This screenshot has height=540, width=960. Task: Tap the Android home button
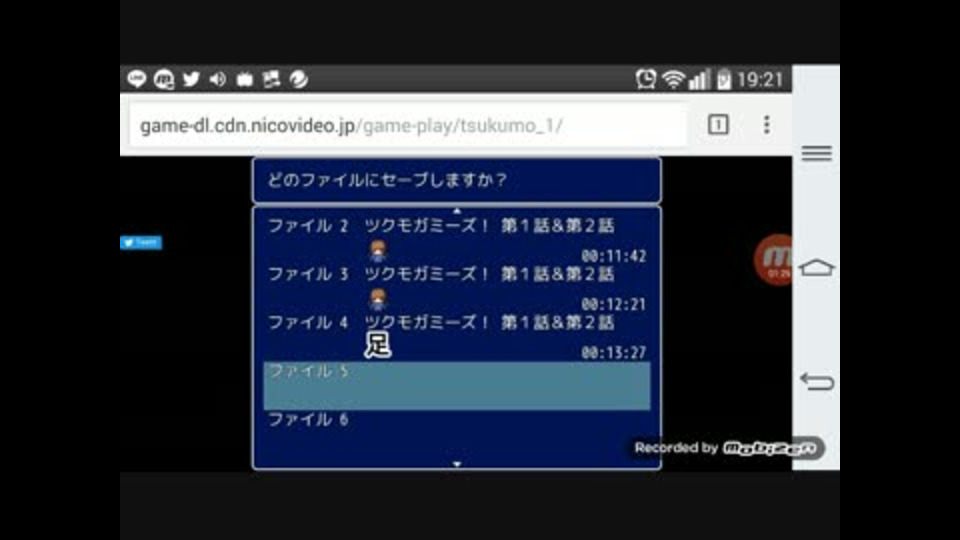pos(817,268)
